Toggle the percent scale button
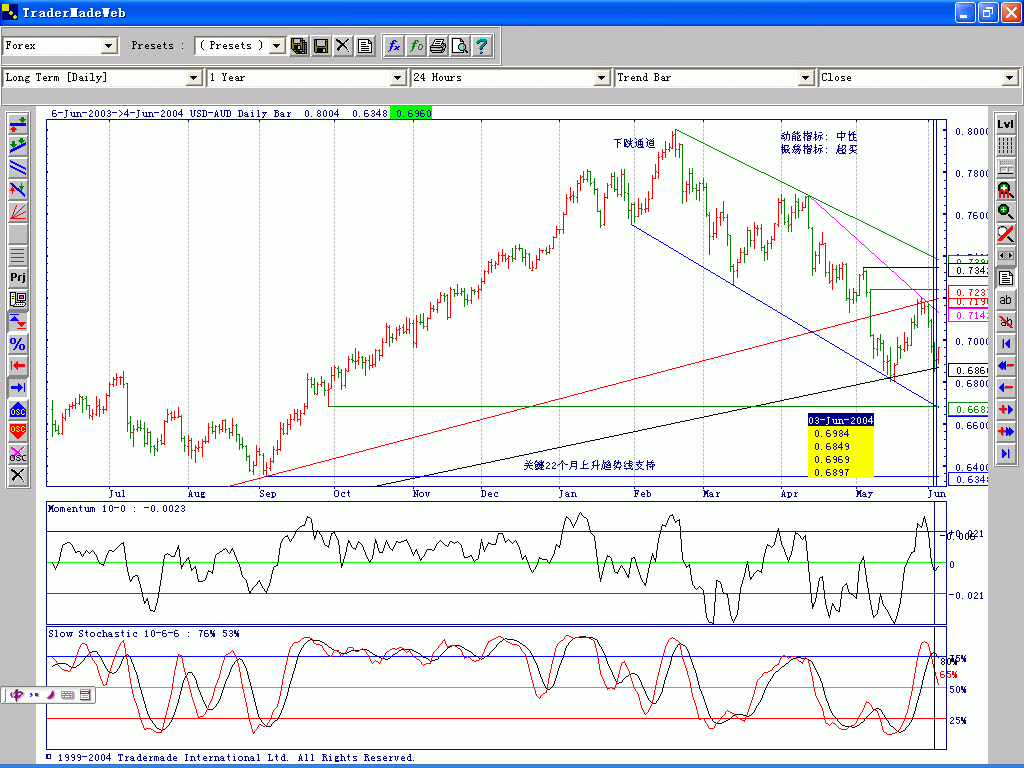The height and width of the screenshot is (768, 1024). 18,343
